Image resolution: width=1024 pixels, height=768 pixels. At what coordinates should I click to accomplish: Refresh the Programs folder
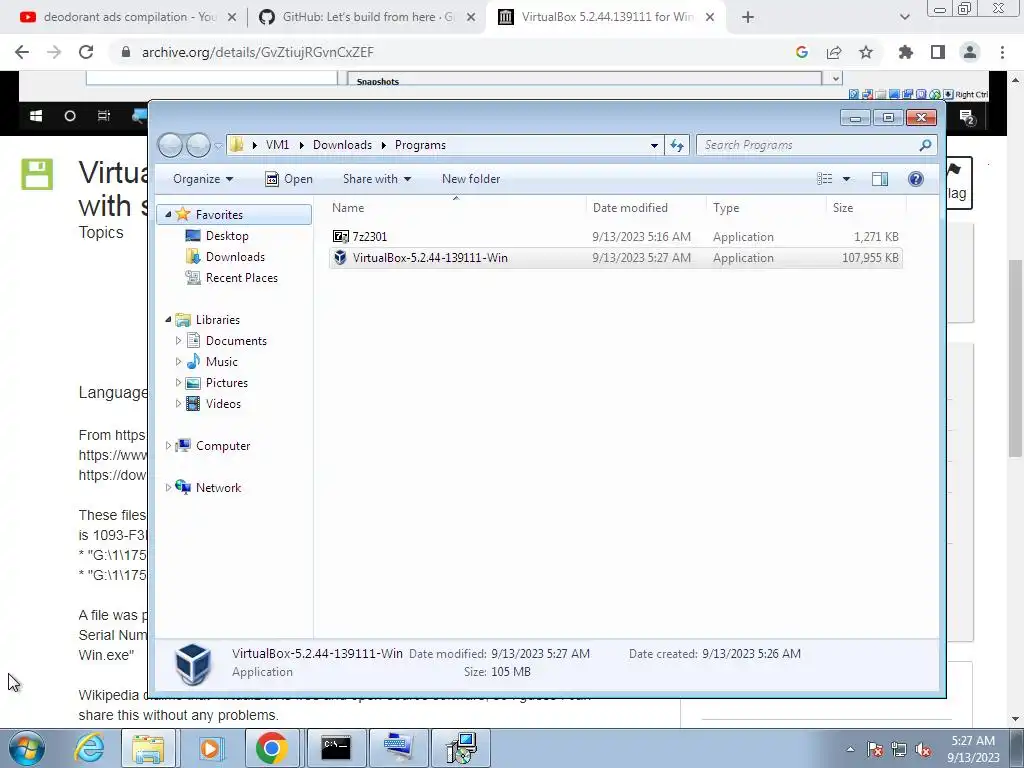pos(677,145)
